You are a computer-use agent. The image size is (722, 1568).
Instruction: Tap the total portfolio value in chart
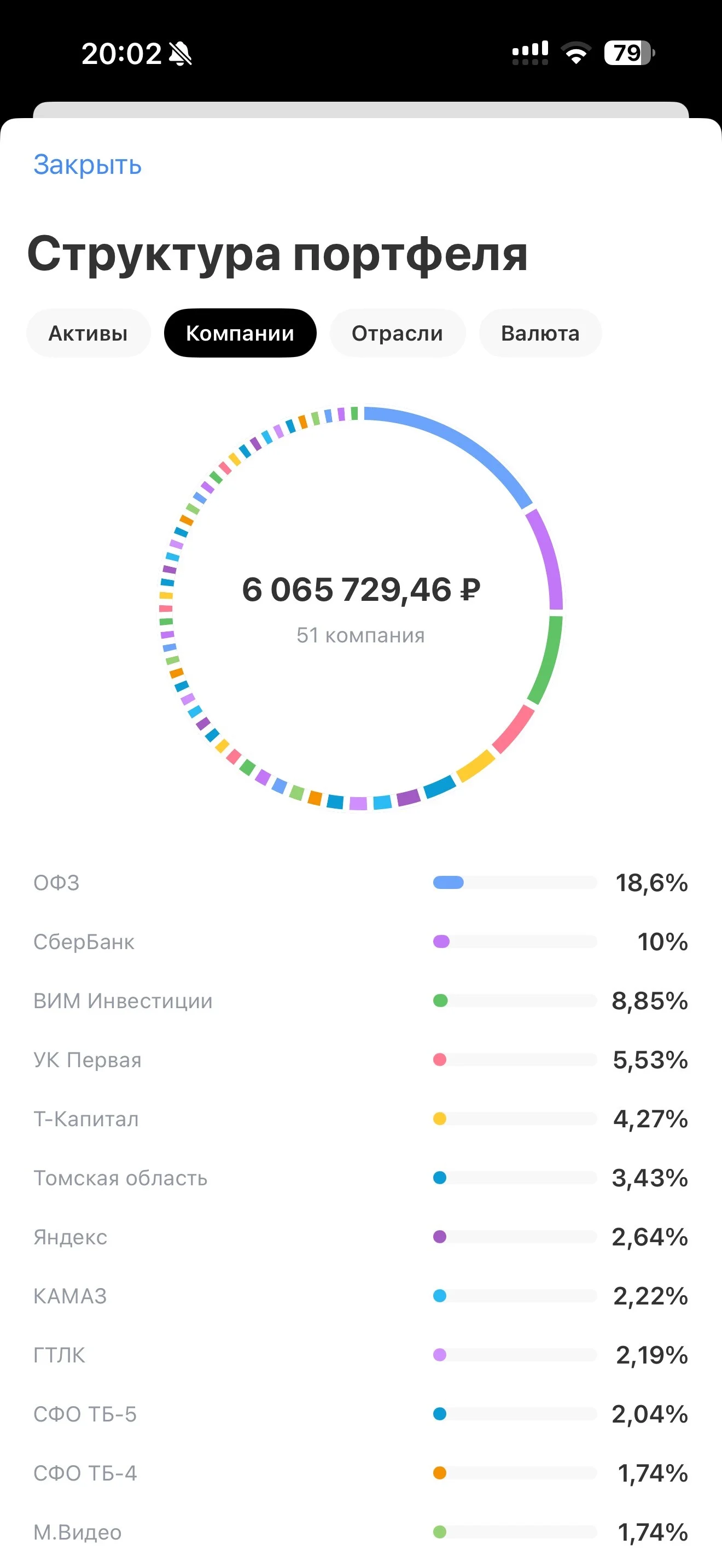(361, 589)
